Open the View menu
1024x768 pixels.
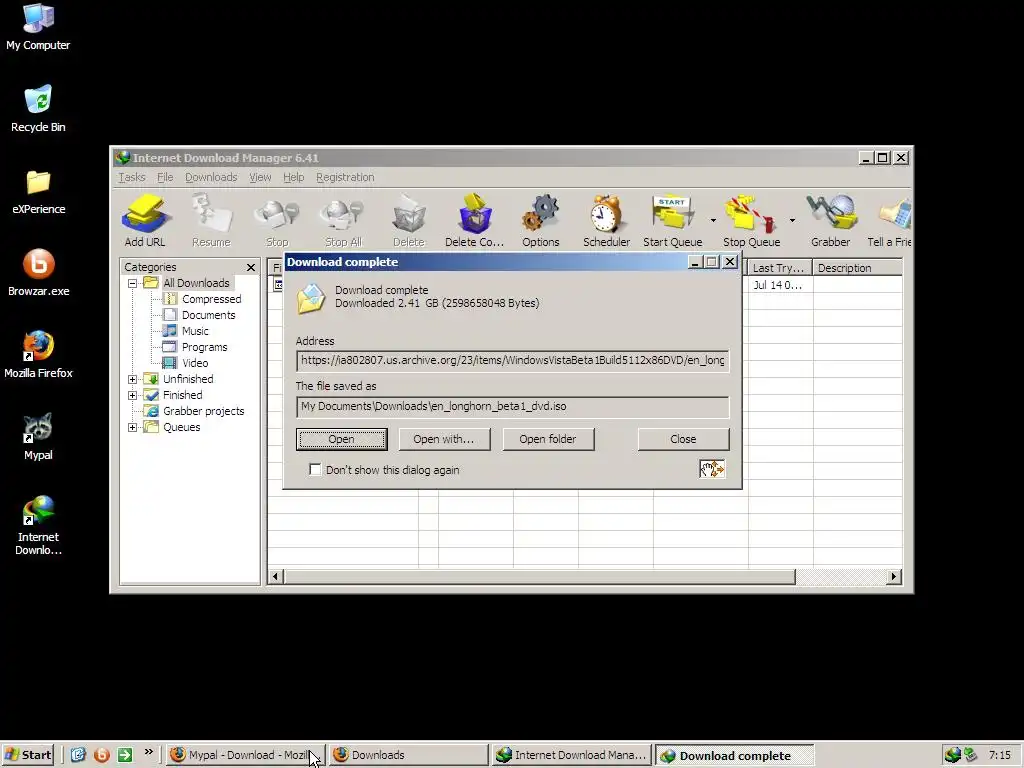[260, 177]
